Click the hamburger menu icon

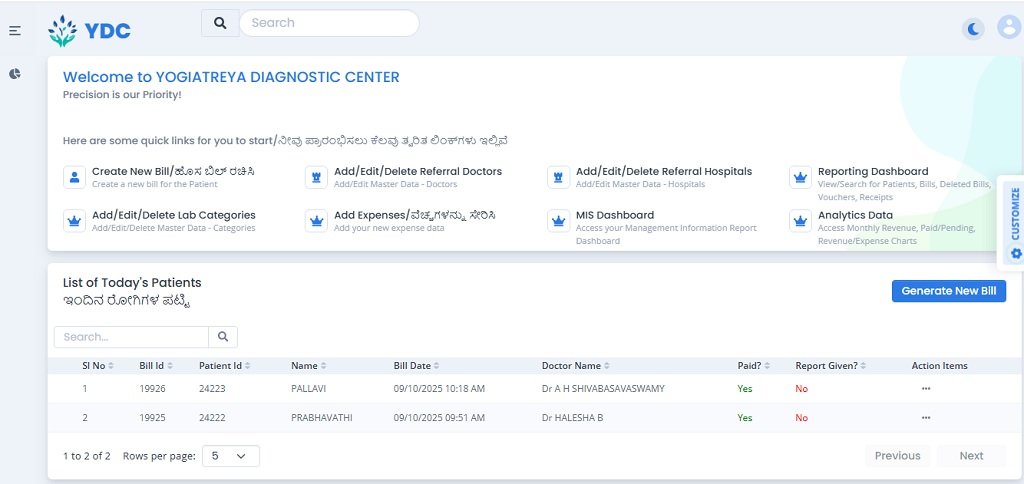pos(15,31)
